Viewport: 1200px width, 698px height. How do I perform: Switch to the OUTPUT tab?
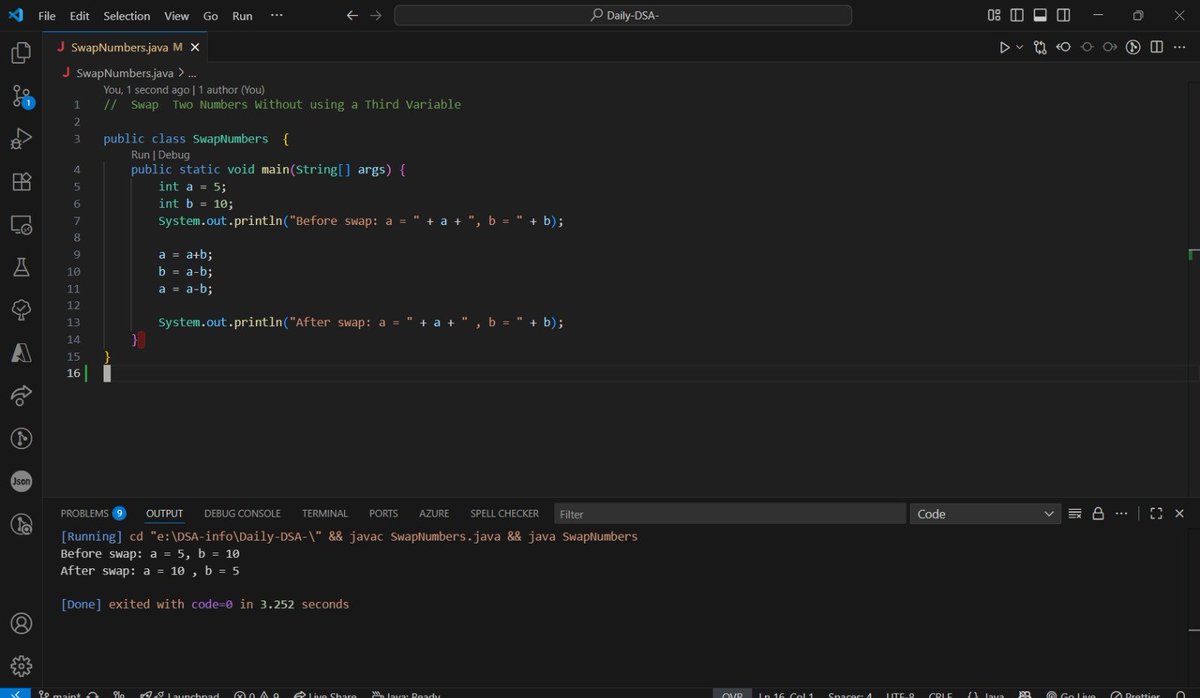point(165,513)
